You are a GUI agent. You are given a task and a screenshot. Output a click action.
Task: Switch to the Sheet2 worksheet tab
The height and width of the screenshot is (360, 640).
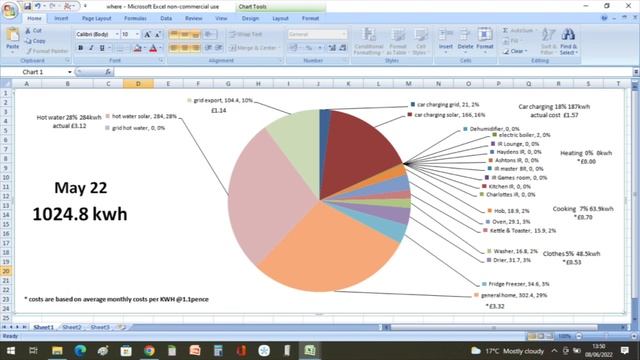coord(72,327)
